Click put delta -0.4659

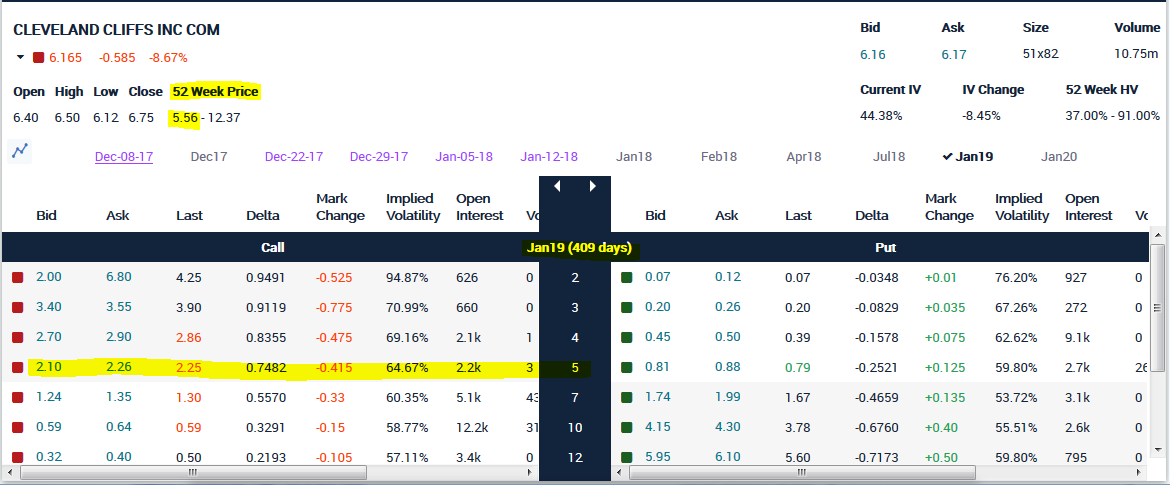pyautogui.click(x=877, y=398)
